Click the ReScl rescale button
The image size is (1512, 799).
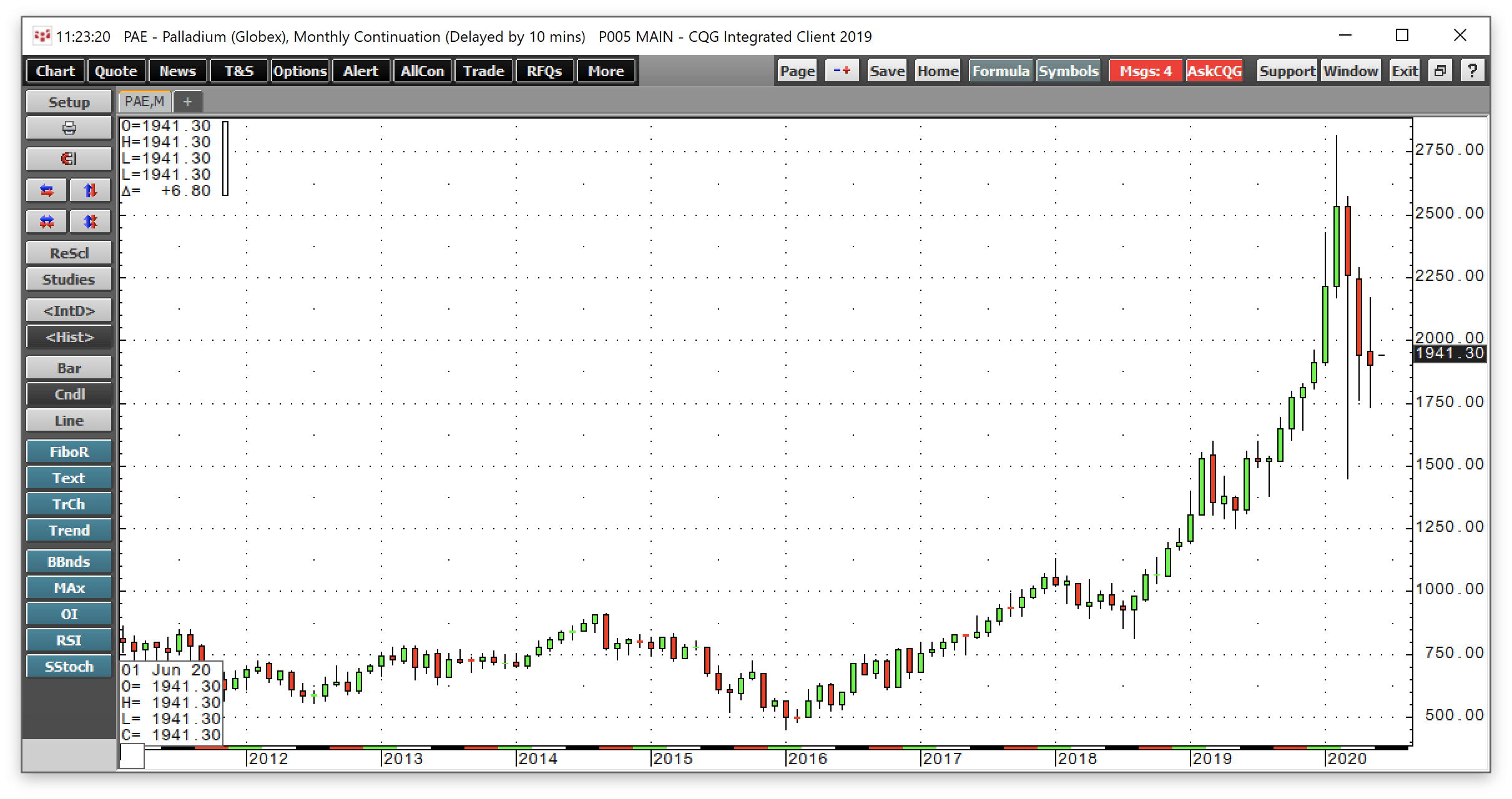click(x=69, y=253)
